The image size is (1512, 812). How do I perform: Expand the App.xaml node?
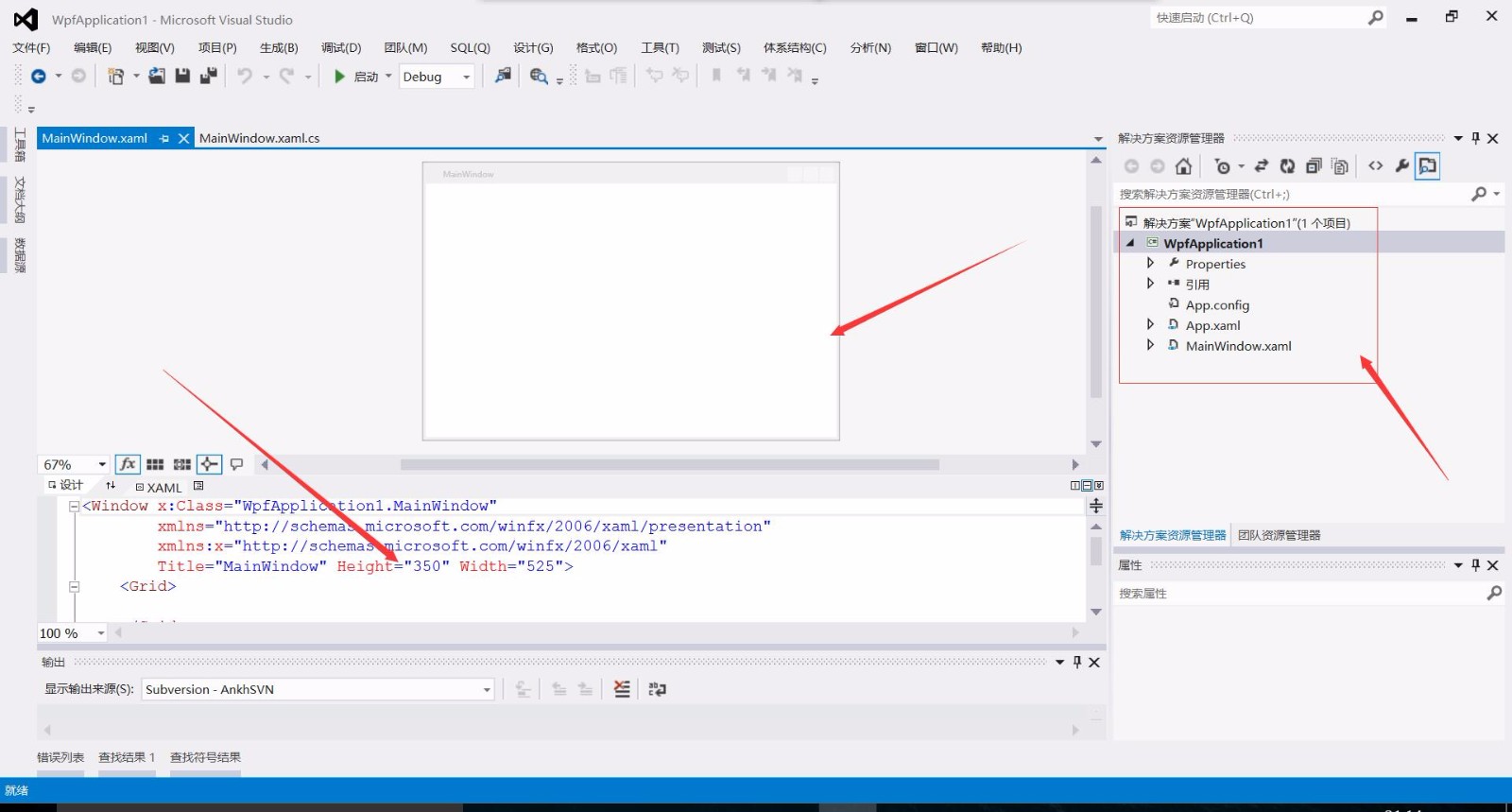(x=1150, y=324)
